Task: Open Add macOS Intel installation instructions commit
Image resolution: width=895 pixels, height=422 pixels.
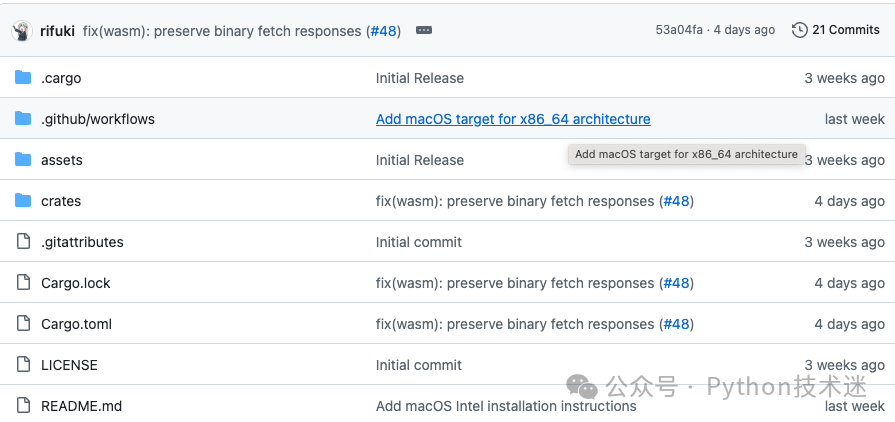Action: point(506,407)
